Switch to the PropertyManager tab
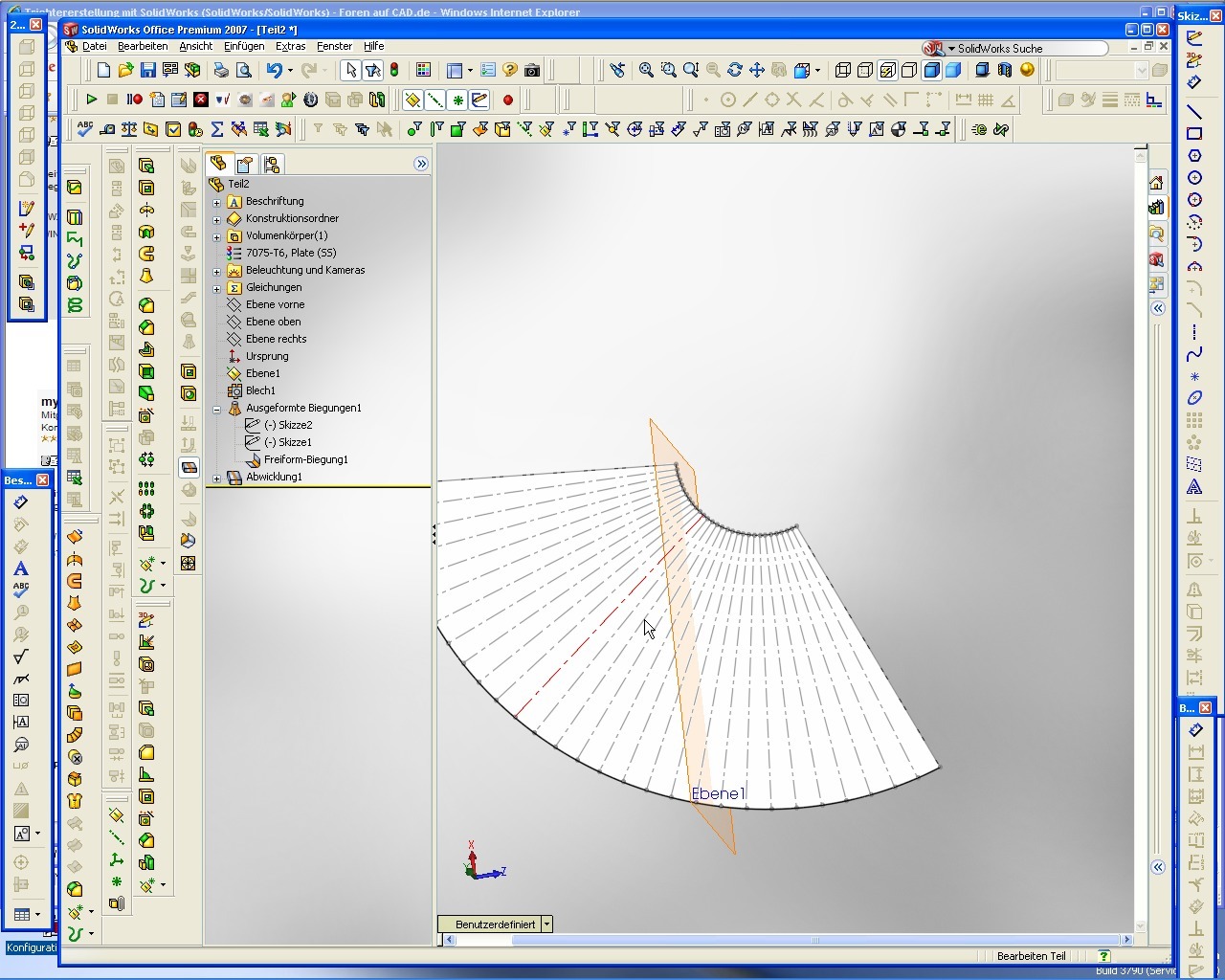1225x980 pixels. coord(245,165)
